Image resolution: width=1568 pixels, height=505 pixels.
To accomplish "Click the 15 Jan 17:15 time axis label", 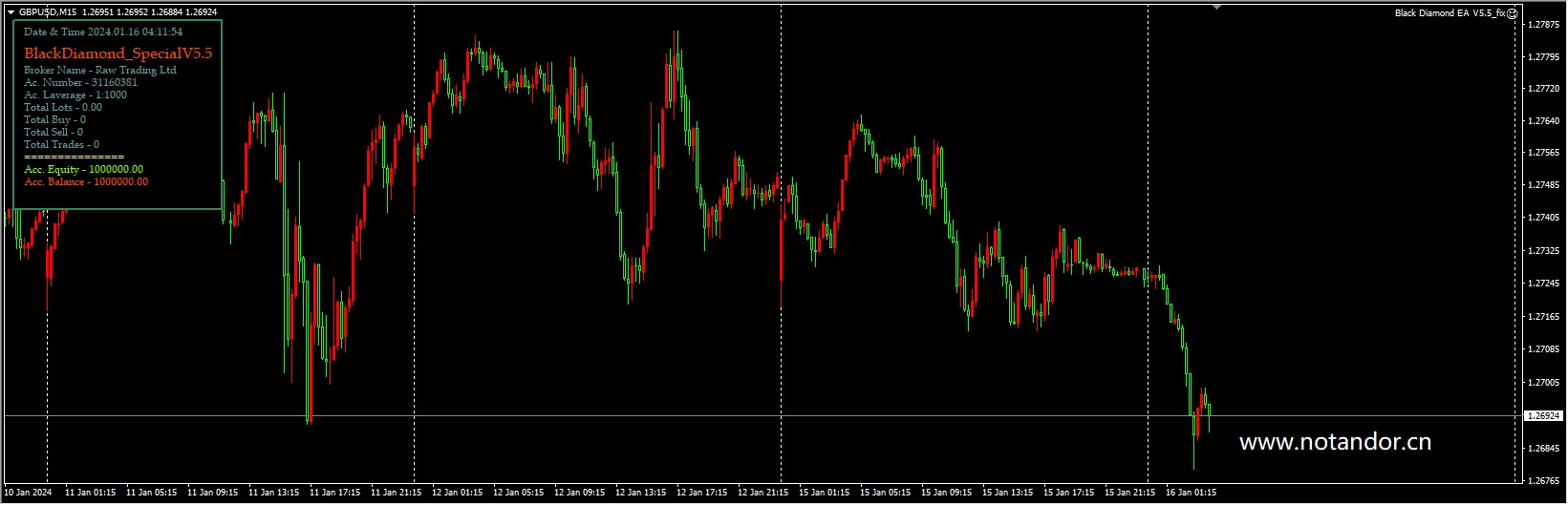I will (x=1069, y=494).
